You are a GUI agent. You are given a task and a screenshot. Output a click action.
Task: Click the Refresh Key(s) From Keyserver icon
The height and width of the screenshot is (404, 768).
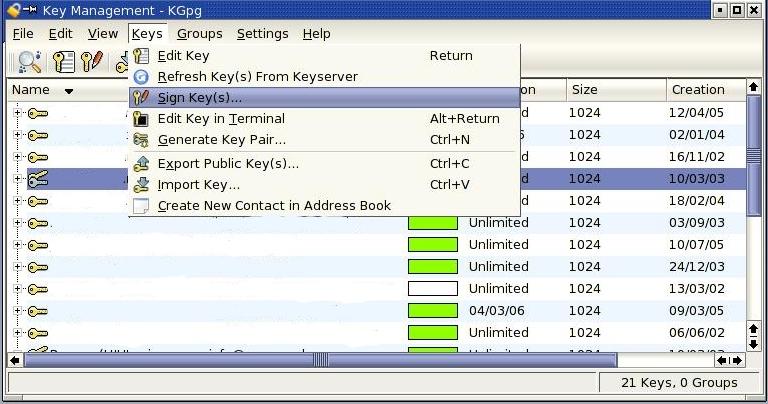coord(141,77)
